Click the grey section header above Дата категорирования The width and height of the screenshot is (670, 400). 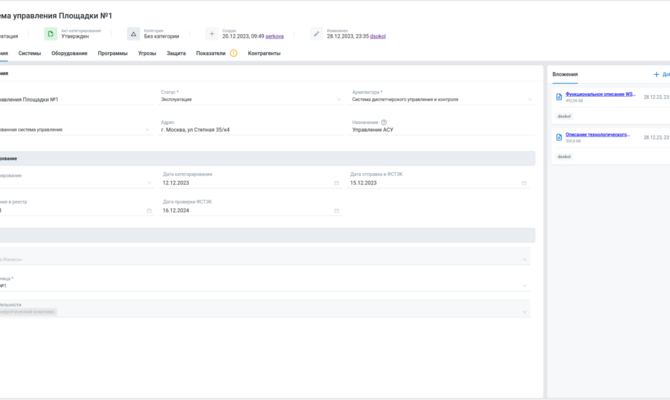(x=267, y=159)
